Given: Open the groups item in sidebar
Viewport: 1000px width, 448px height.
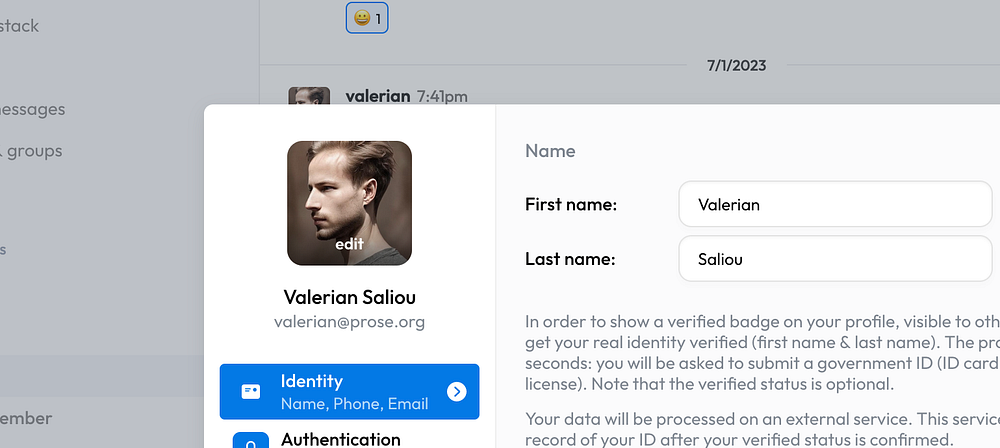Looking at the screenshot, I should click(x=33, y=151).
